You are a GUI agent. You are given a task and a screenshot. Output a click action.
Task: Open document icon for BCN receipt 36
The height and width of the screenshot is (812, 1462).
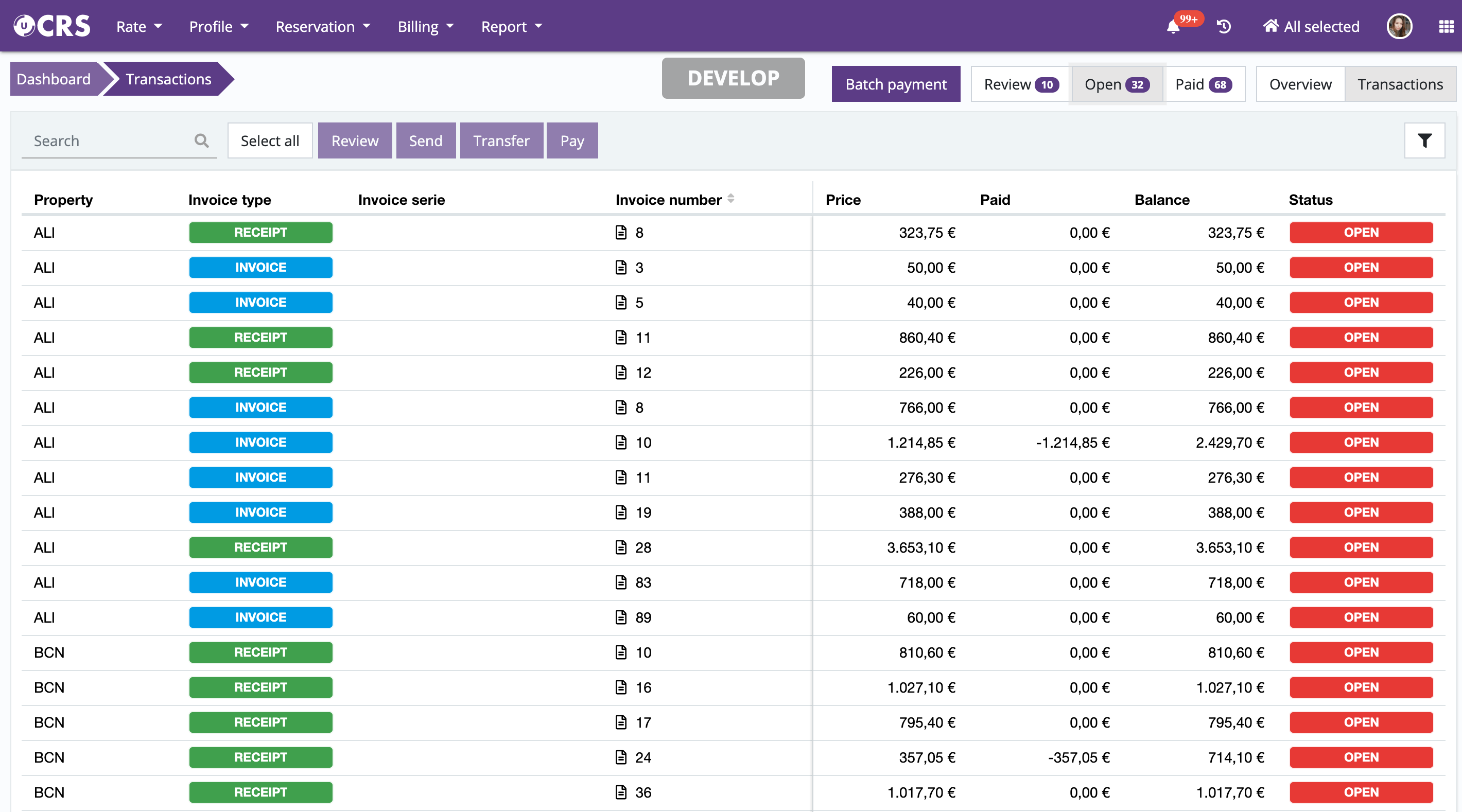[621, 792]
